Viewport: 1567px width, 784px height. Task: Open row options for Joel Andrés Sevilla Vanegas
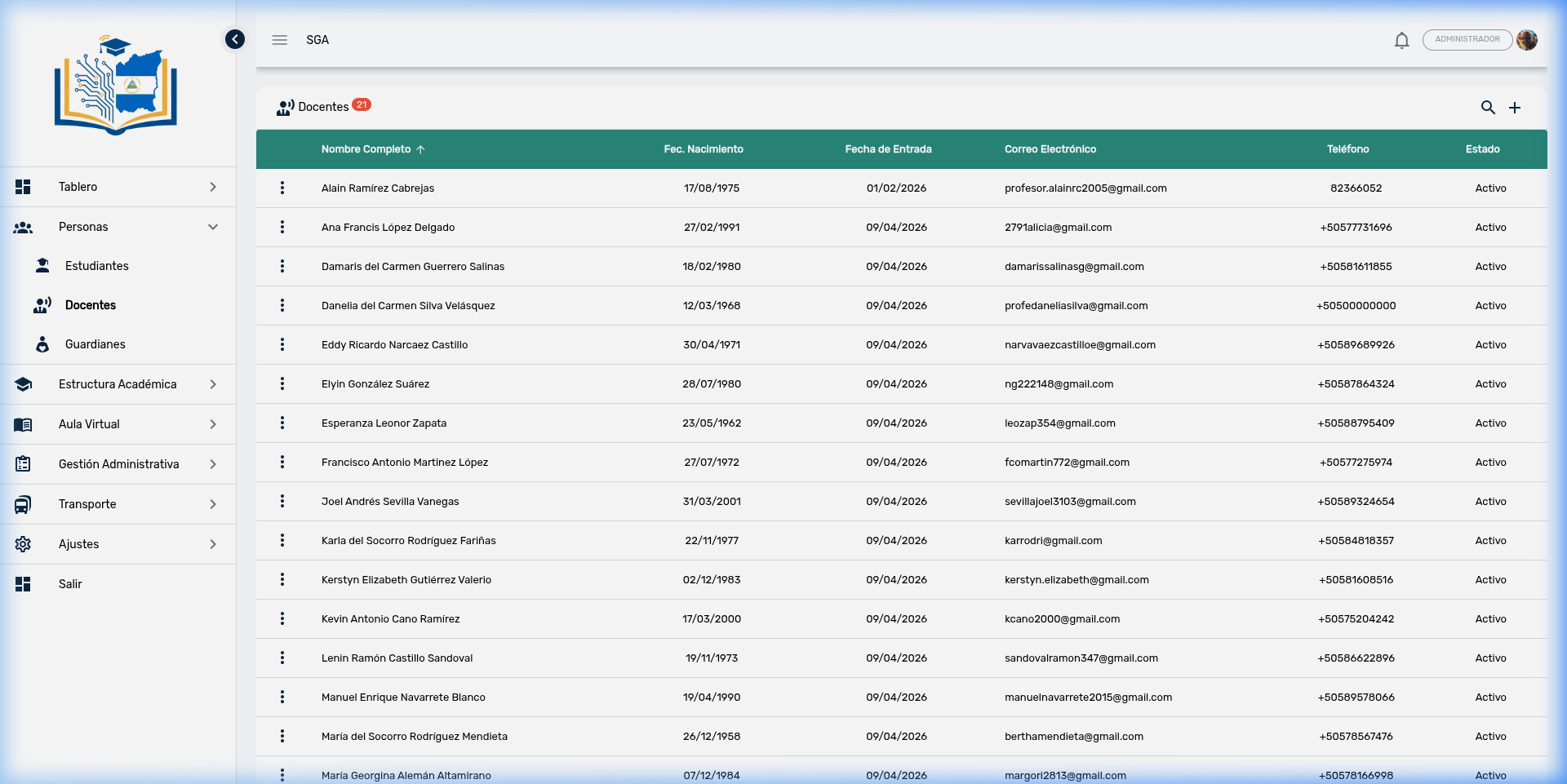coord(282,502)
